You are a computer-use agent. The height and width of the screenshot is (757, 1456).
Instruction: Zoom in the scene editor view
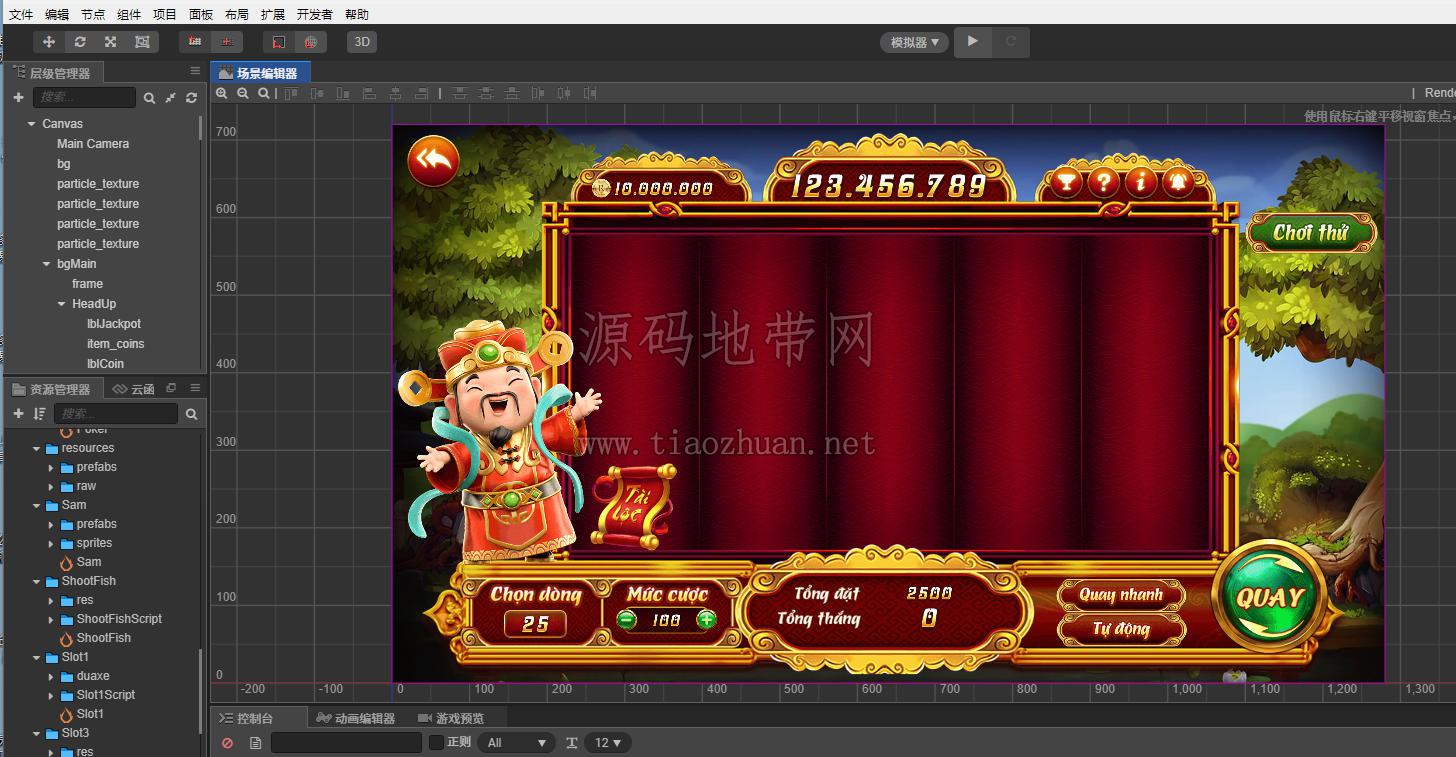(222, 93)
